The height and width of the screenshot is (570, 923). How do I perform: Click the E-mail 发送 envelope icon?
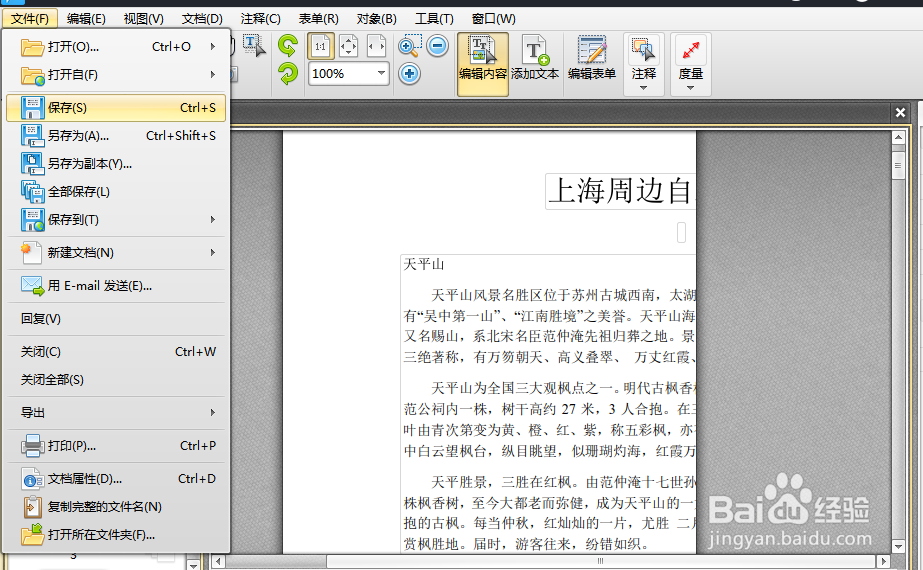tap(32, 286)
